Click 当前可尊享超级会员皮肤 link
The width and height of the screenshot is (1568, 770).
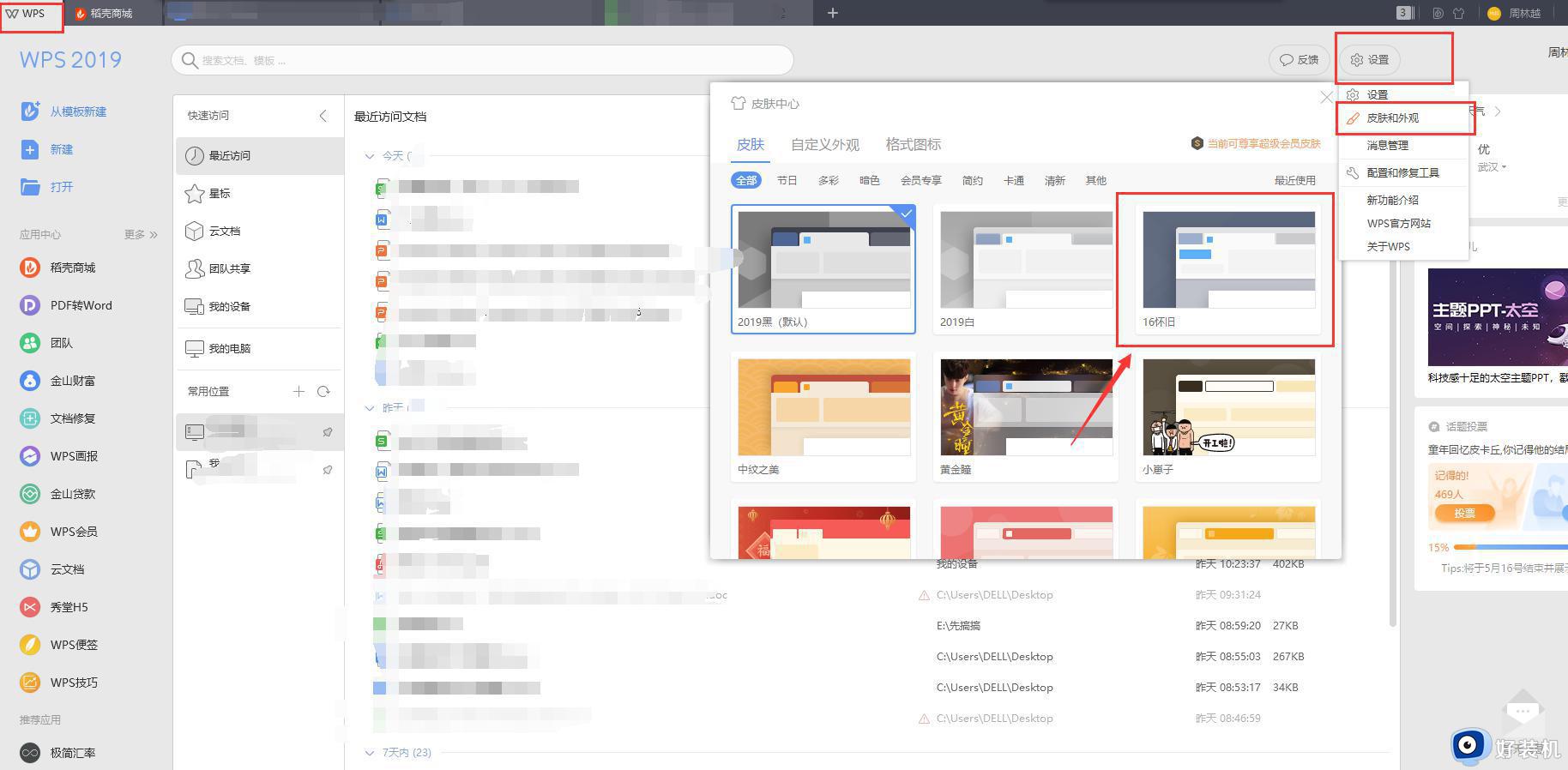1256,143
